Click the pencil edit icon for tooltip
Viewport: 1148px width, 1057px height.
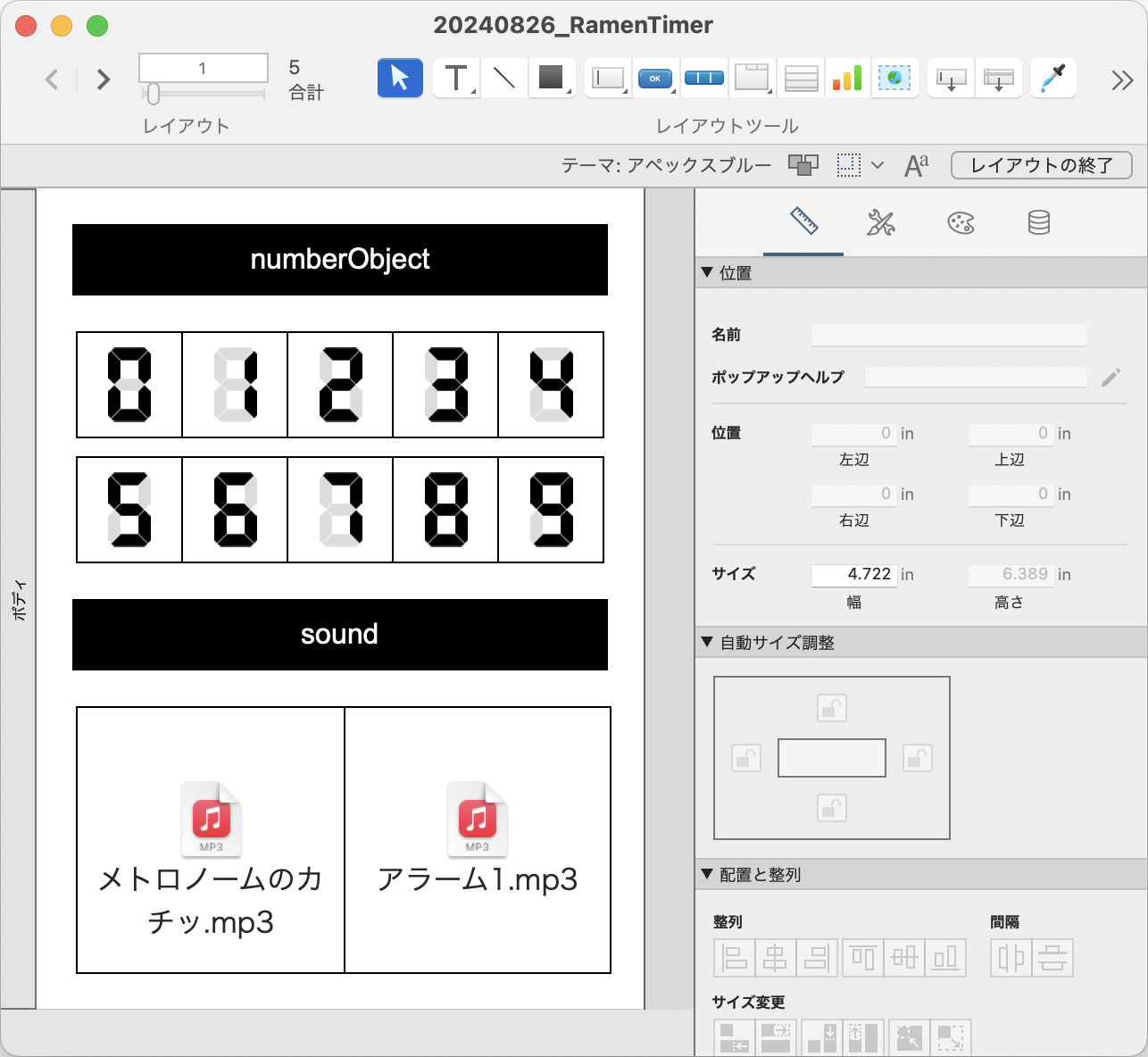(1111, 378)
